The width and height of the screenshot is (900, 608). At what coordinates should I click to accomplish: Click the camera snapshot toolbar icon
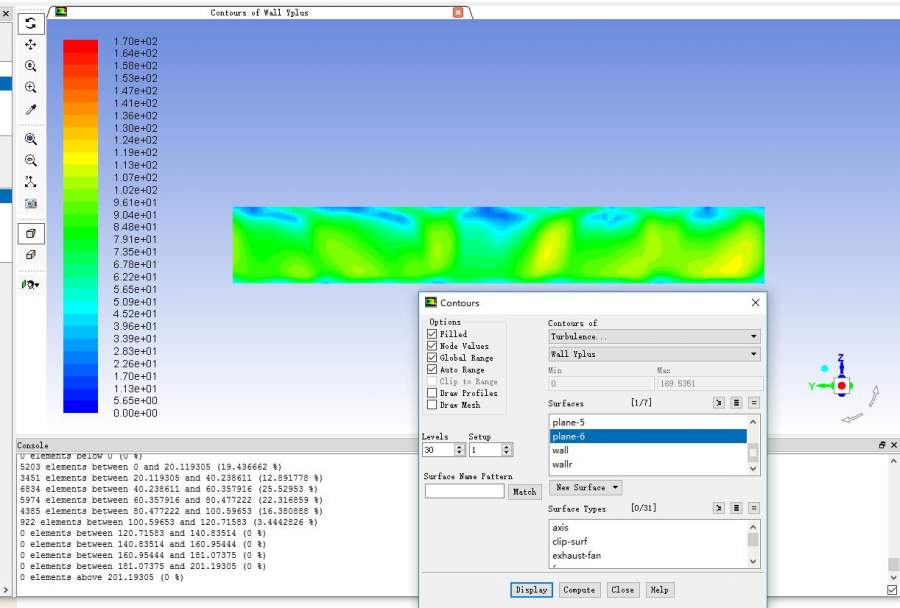[30, 203]
